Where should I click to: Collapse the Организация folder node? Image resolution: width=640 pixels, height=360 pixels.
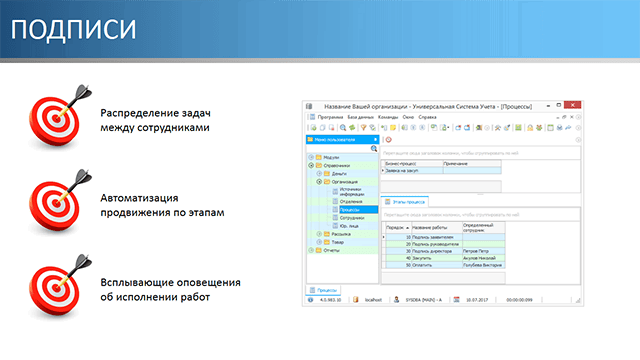[x=319, y=182]
